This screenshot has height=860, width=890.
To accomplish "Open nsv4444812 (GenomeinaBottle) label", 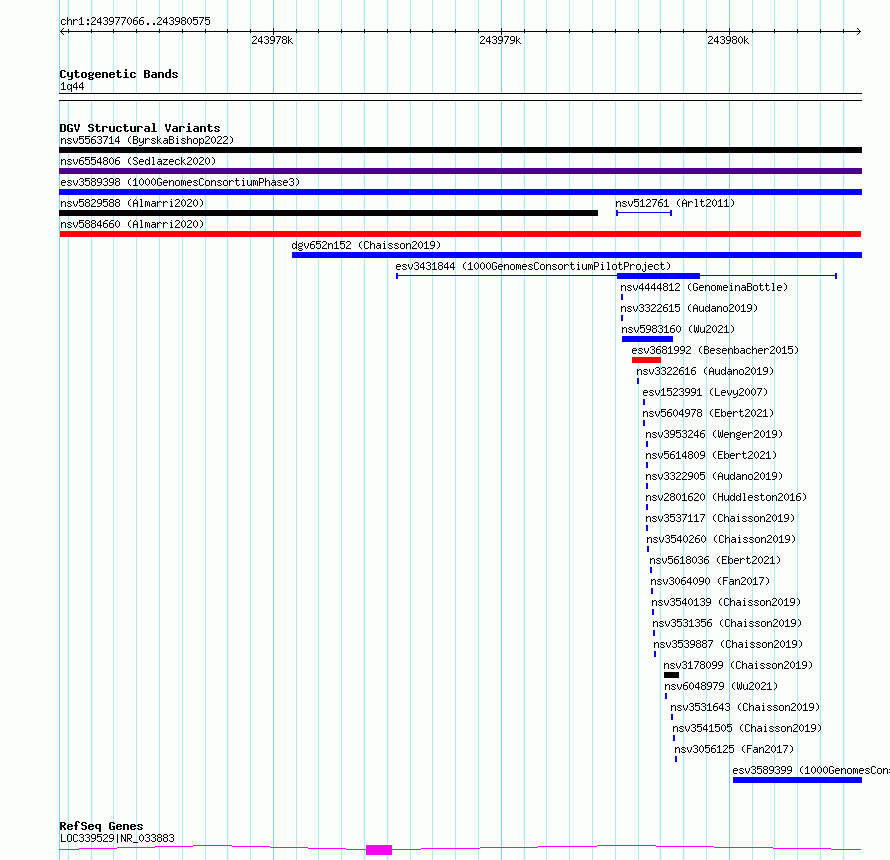I will (x=704, y=287).
